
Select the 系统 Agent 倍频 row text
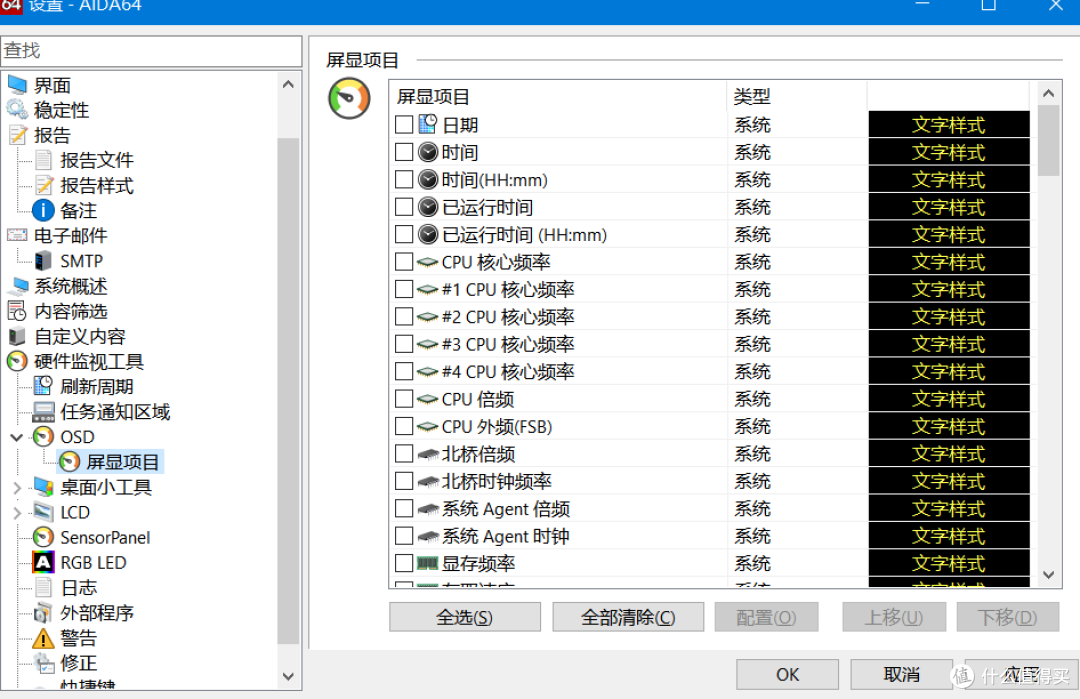[x=506, y=509]
